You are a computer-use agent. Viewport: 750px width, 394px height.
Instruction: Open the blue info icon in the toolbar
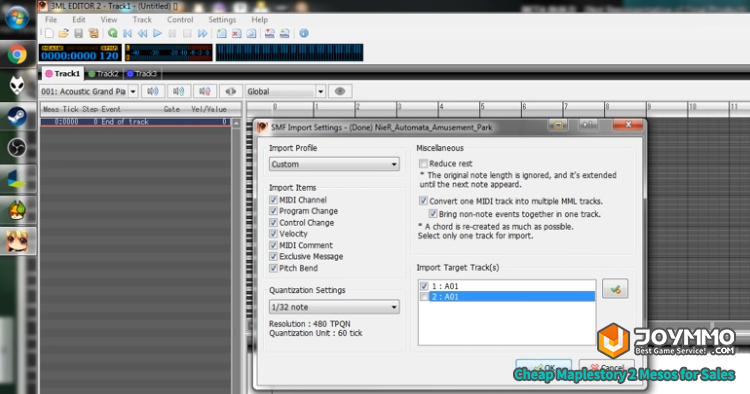pyautogui.click(x=304, y=33)
